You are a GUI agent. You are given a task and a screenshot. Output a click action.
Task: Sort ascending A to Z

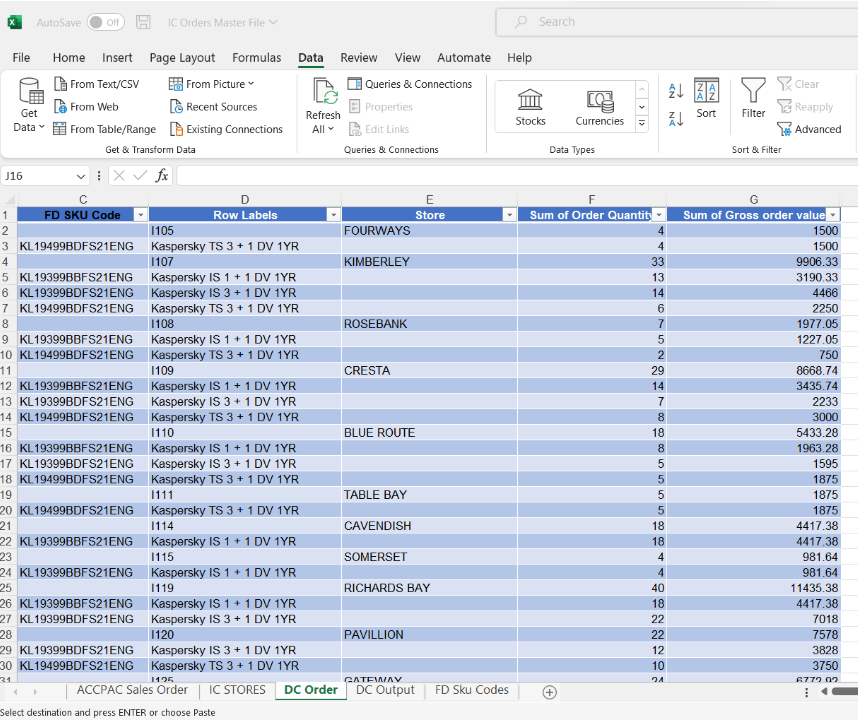[x=676, y=91]
